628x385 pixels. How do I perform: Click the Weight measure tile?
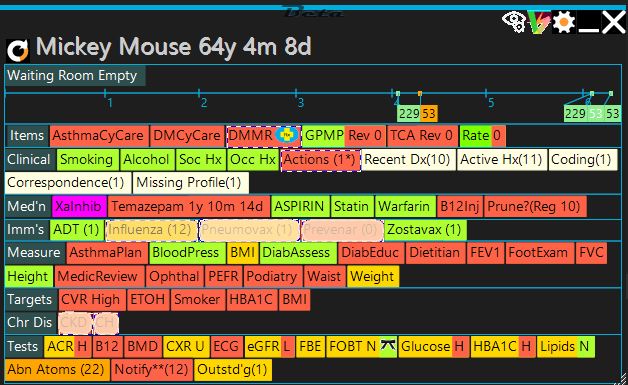373,276
